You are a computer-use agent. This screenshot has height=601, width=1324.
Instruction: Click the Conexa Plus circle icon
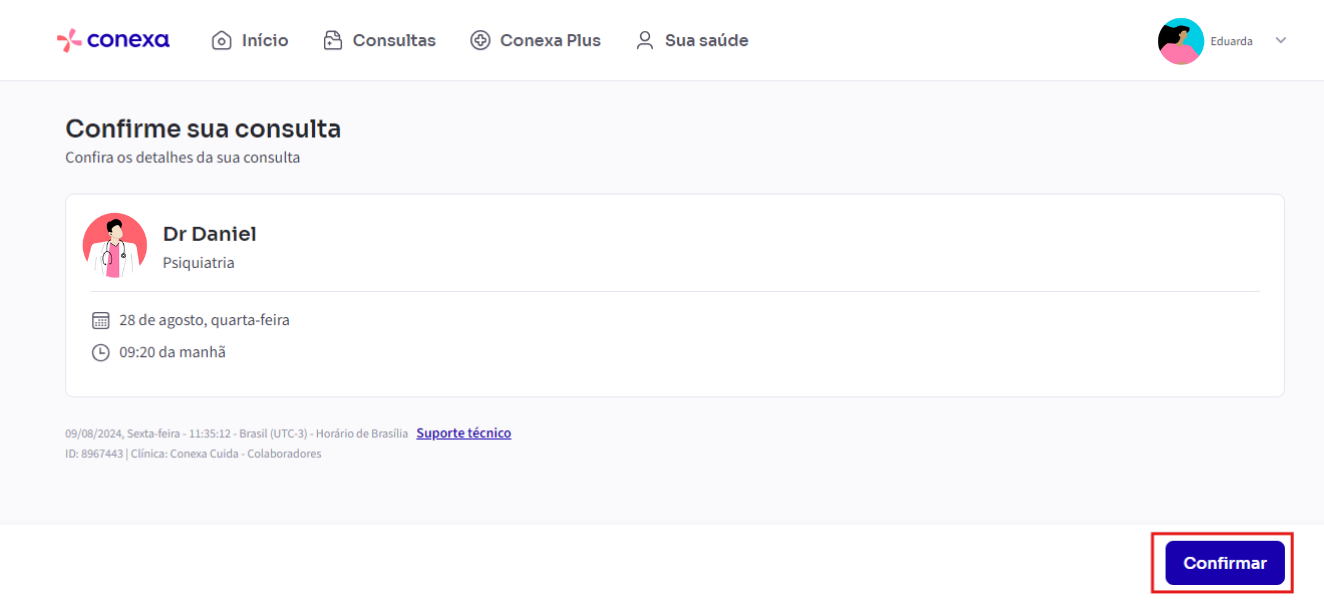(480, 41)
